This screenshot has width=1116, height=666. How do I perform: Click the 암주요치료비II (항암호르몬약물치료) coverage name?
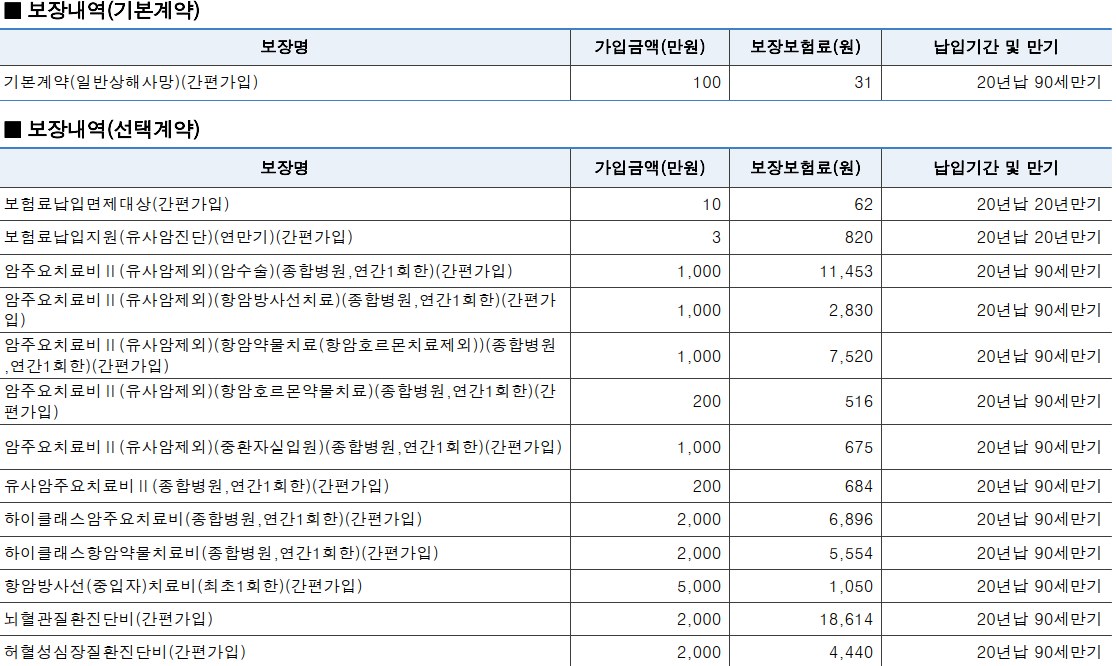[280, 401]
